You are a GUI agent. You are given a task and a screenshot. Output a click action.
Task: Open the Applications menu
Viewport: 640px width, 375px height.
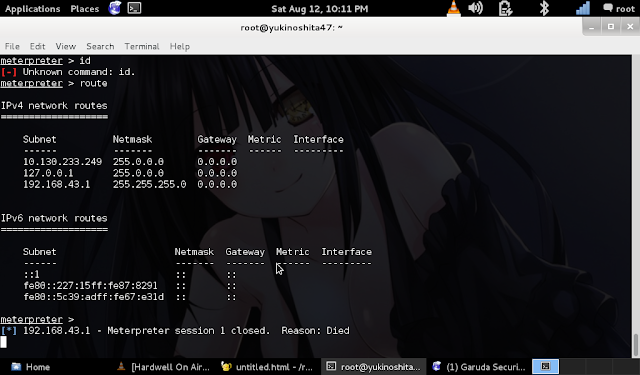(32, 9)
